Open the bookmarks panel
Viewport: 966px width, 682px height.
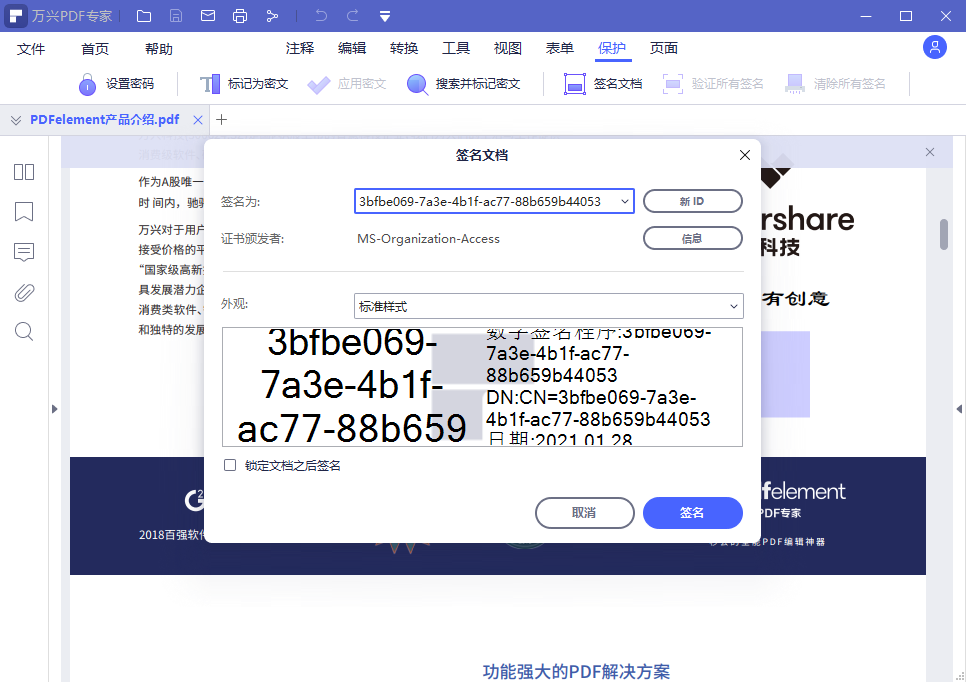(x=23, y=212)
